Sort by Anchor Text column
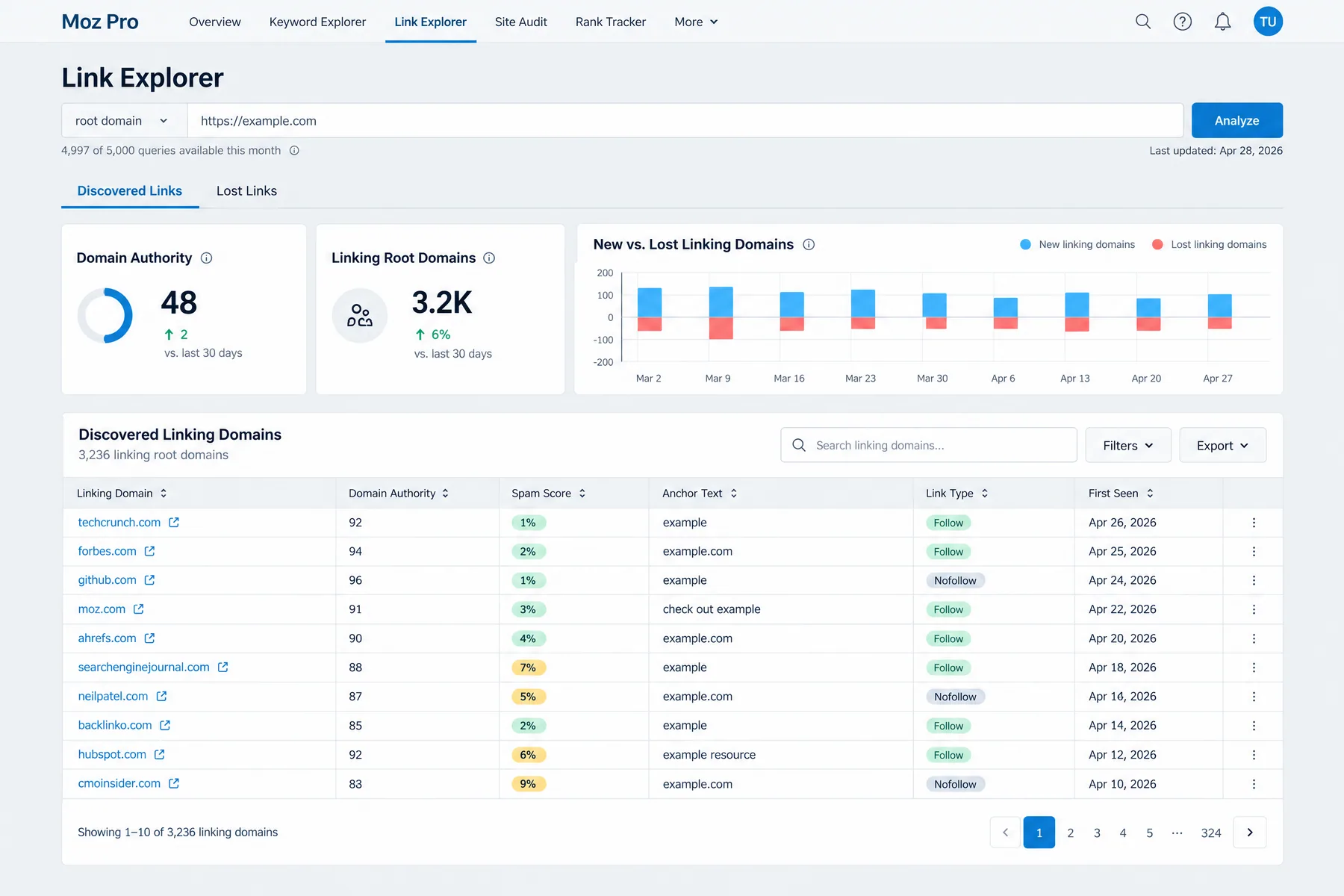Viewport: 1344px width, 896px height. pyautogui.click(x=699, y=494)
